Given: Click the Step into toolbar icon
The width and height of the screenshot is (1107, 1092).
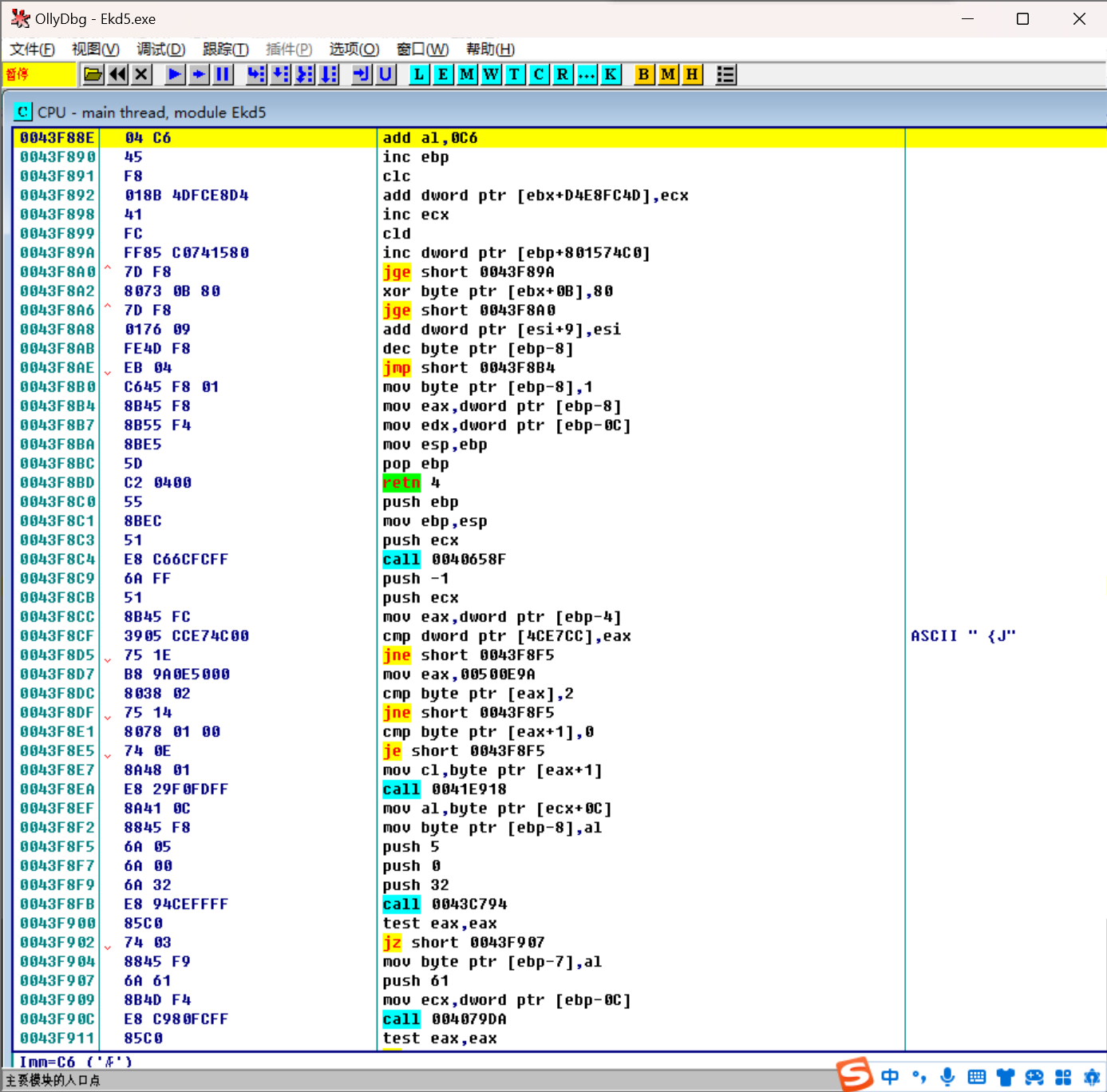Looking at the screenshot, I should click(256, 75).
